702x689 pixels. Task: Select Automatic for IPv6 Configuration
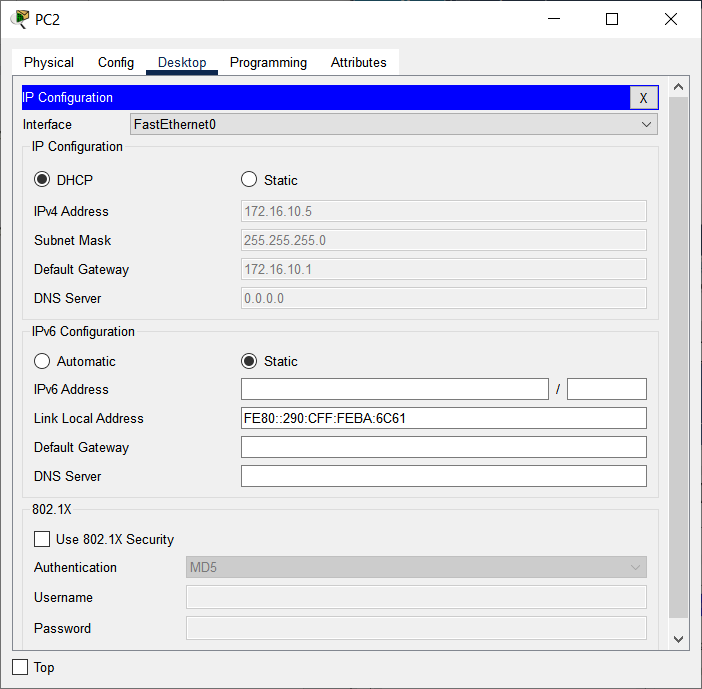click(42, 361)
